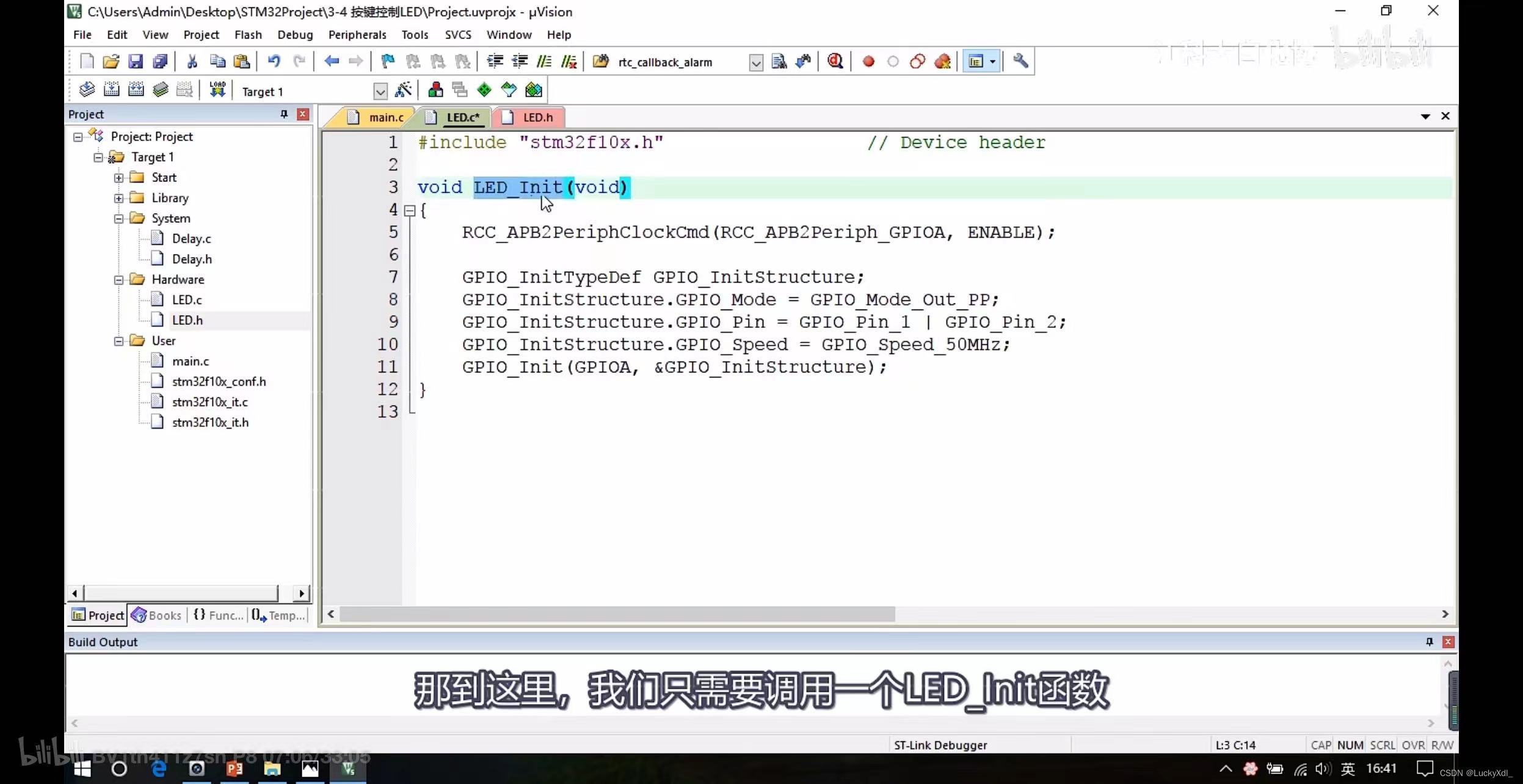Click the Unindent selection icon
The image size is (1523, 784).
point(520,61)
